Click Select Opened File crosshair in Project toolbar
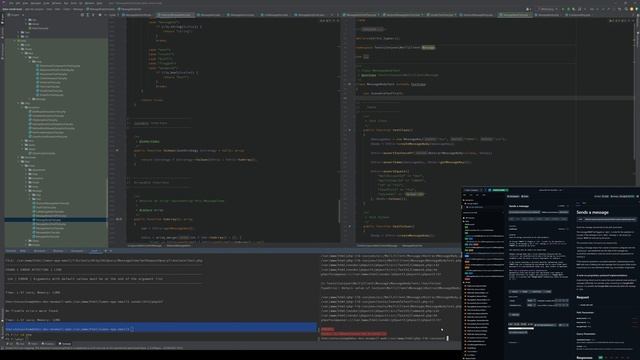Viewport: 640px width, 360px height. click(82, 15)
